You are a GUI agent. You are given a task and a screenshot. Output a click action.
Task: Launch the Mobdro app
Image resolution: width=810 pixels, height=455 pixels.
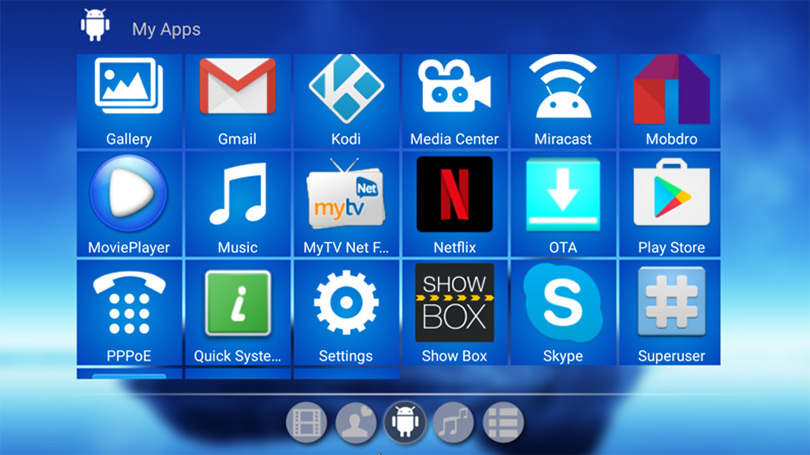pos(671,100)
